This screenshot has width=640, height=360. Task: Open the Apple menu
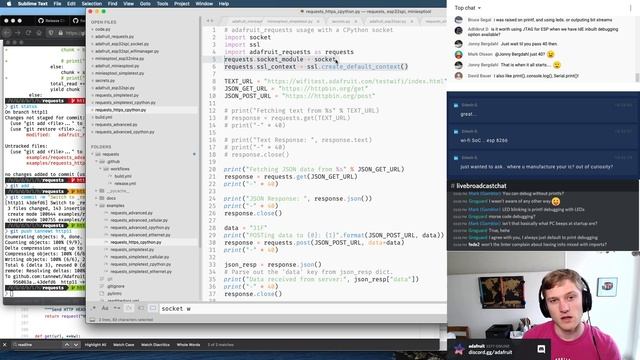pos(9,4)
